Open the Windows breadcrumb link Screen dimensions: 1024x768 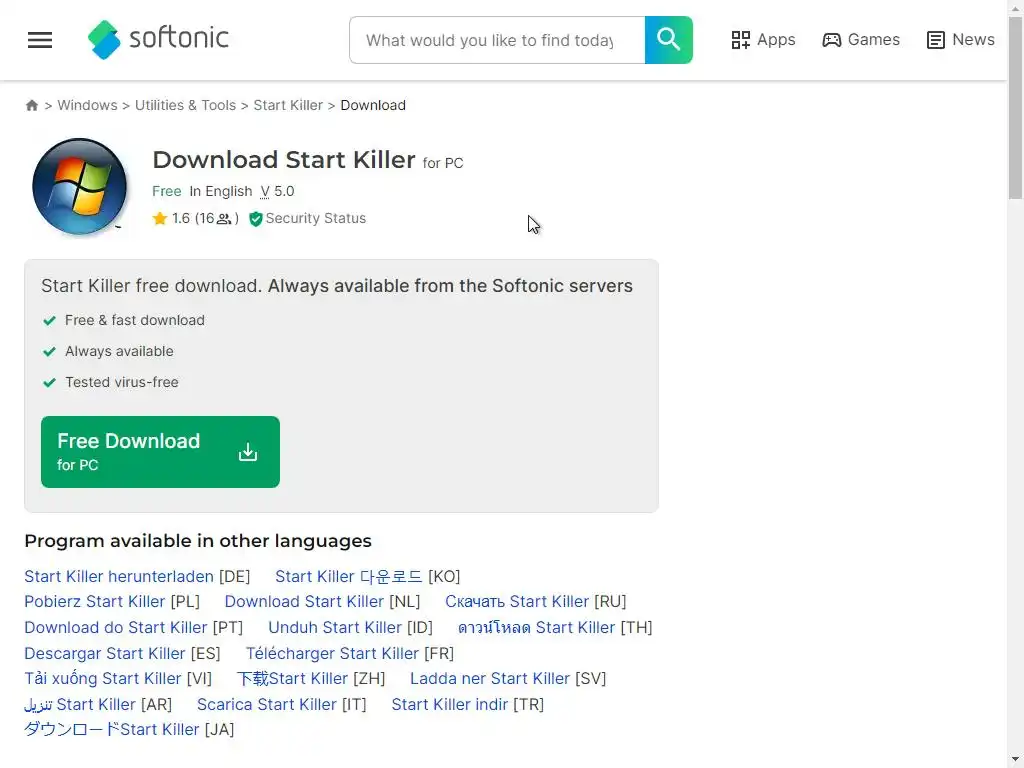pos(87,105)
